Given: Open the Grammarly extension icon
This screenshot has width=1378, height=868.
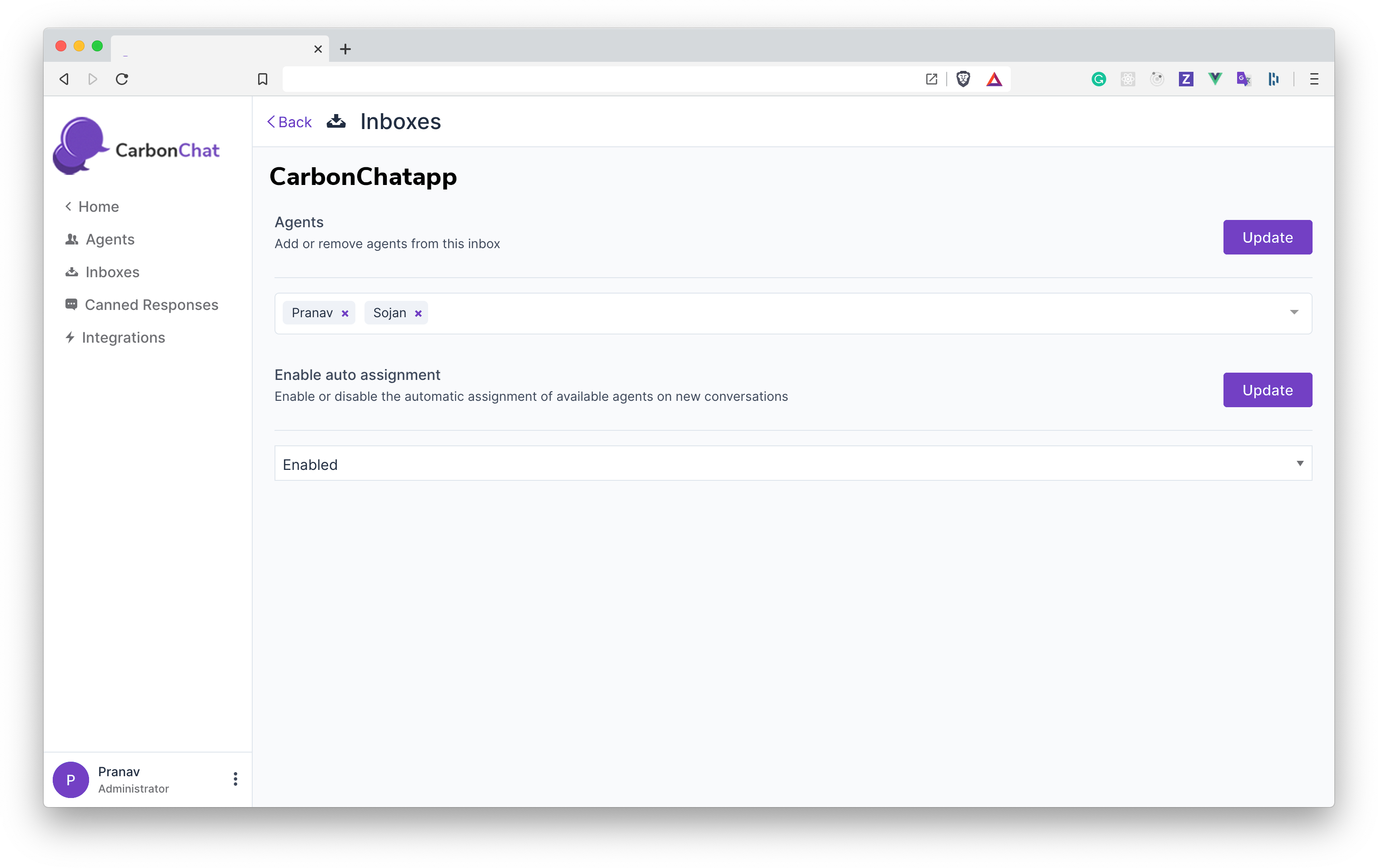Looking at the screenshot, I should [x=1098, y=79].
